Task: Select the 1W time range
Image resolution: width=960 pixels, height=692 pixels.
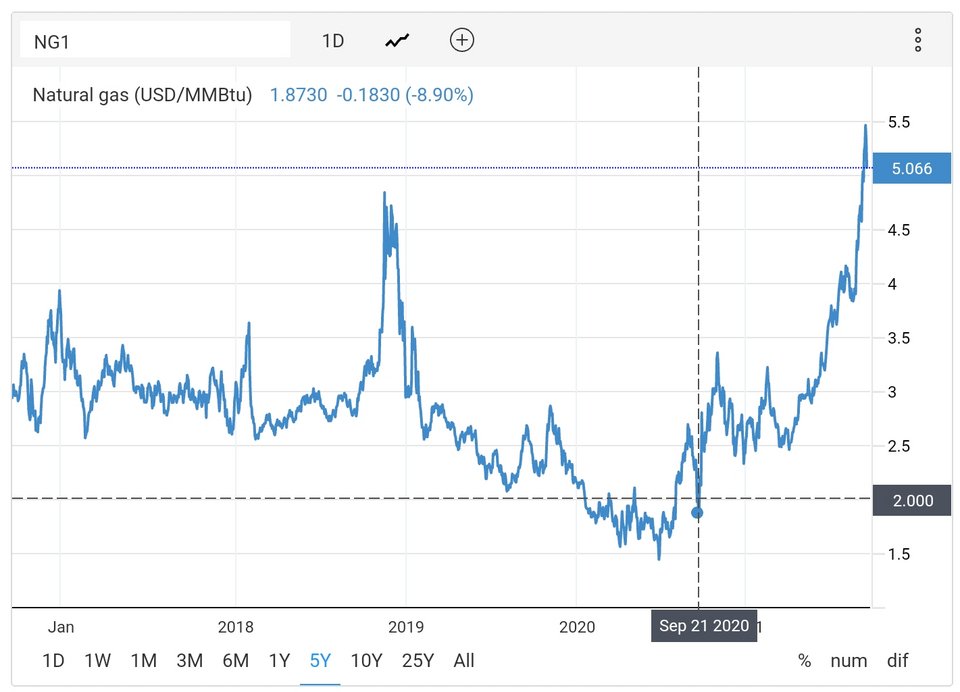Action: [x=98, y=660]
